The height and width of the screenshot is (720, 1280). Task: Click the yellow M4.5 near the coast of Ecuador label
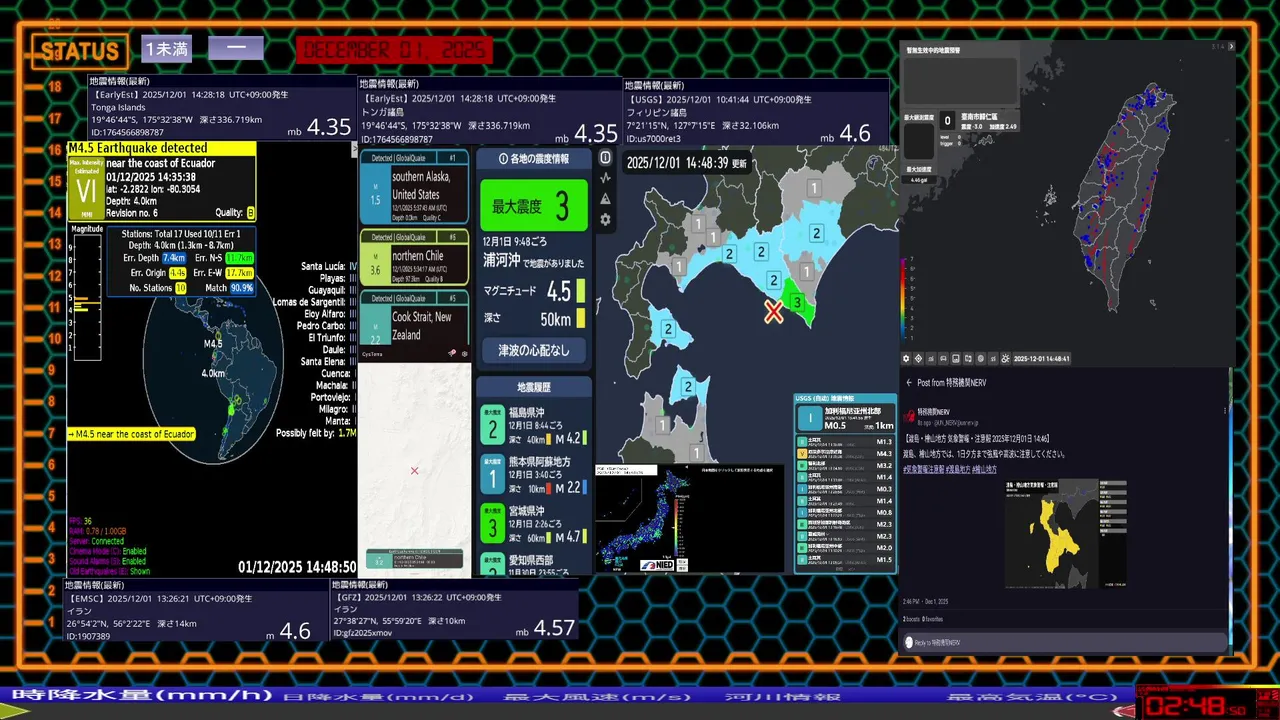(131, 434)
